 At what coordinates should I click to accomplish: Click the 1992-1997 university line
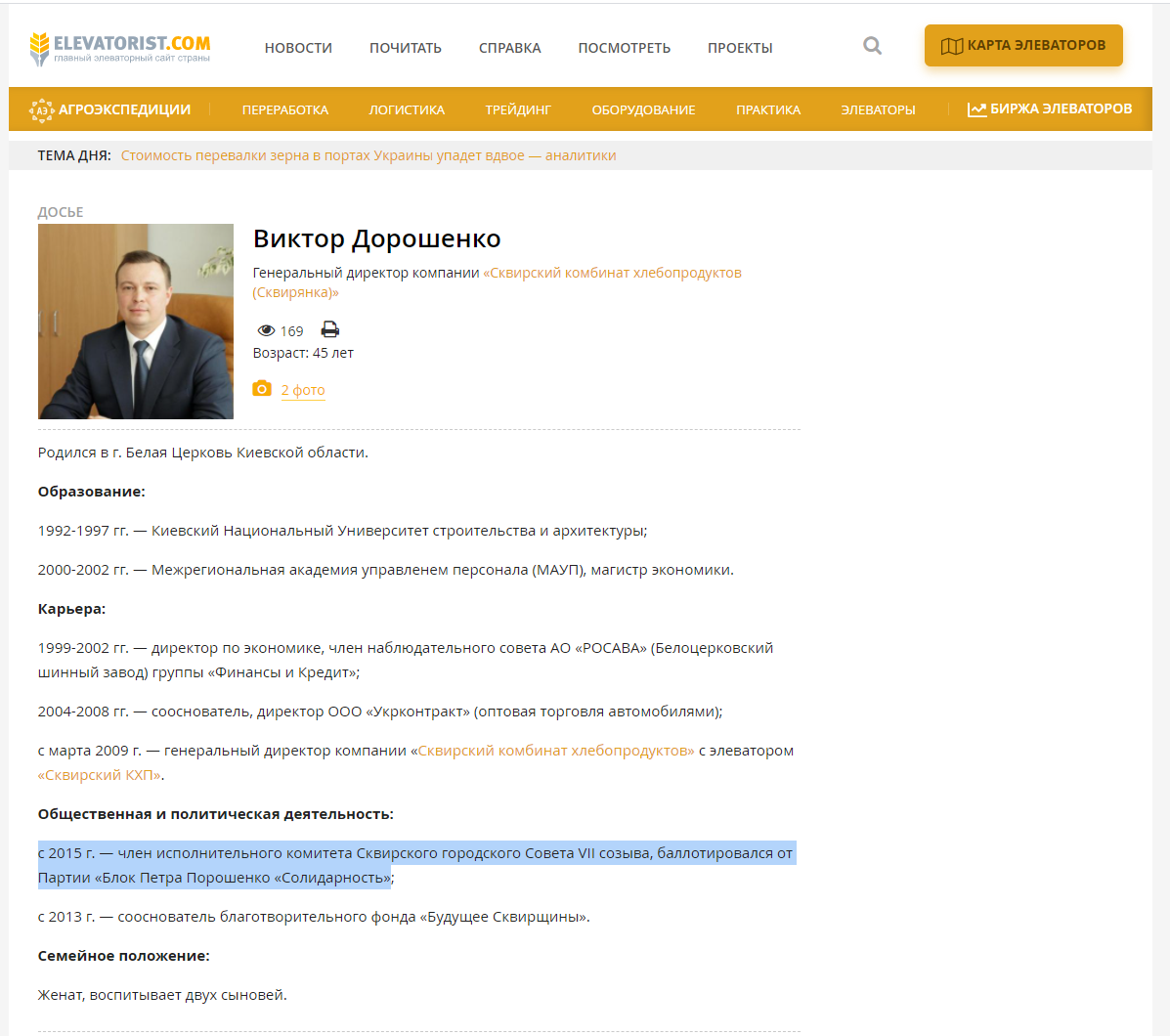(x=342, y=531)
